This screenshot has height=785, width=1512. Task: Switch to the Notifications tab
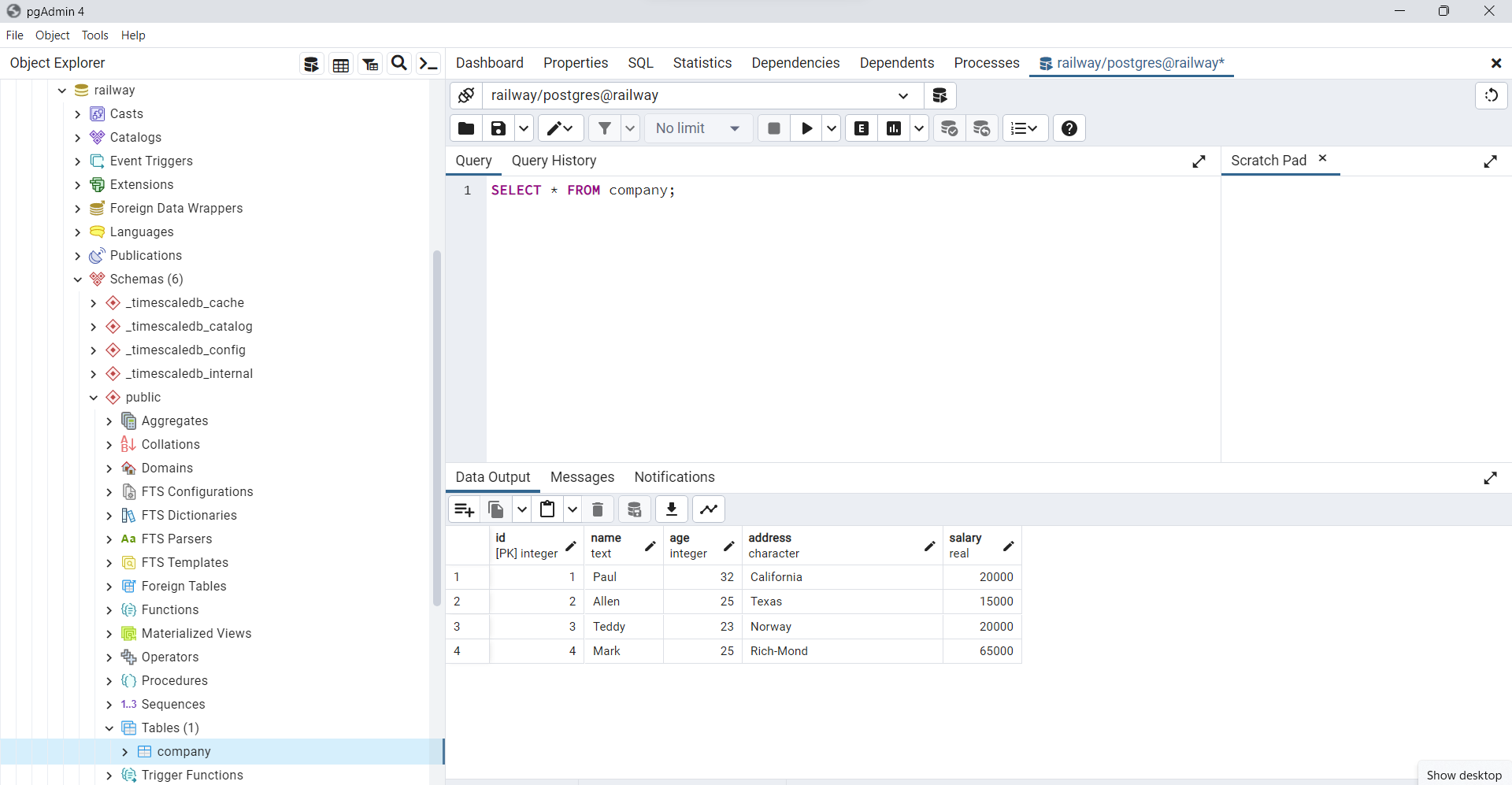pyautogui.click(x=674, y=477)
